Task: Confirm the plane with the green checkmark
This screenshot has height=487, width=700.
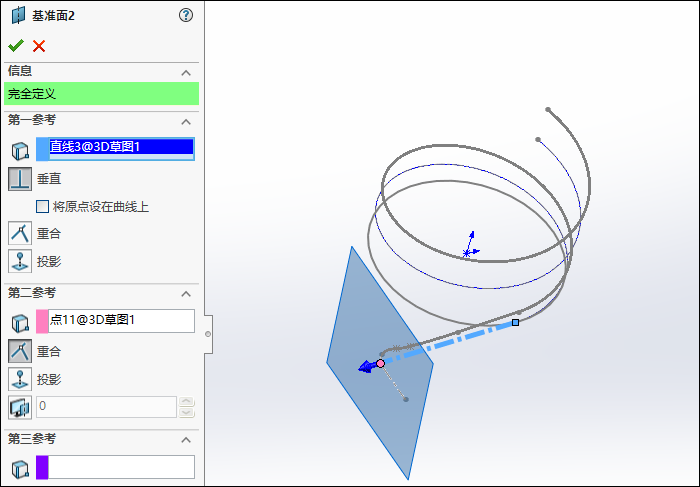Action: [x=15, y=45]
